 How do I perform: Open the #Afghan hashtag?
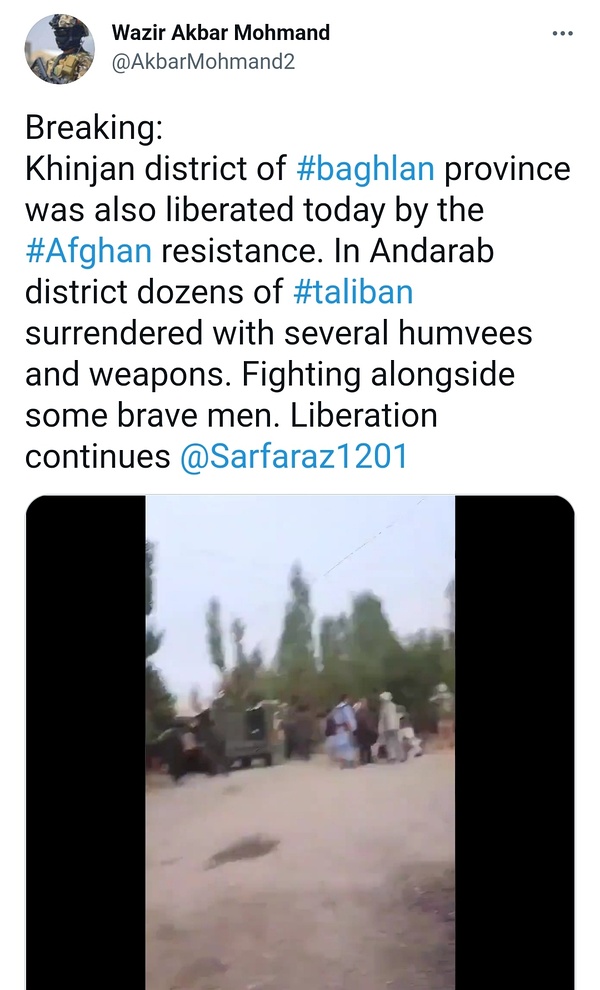coord(88,251)
